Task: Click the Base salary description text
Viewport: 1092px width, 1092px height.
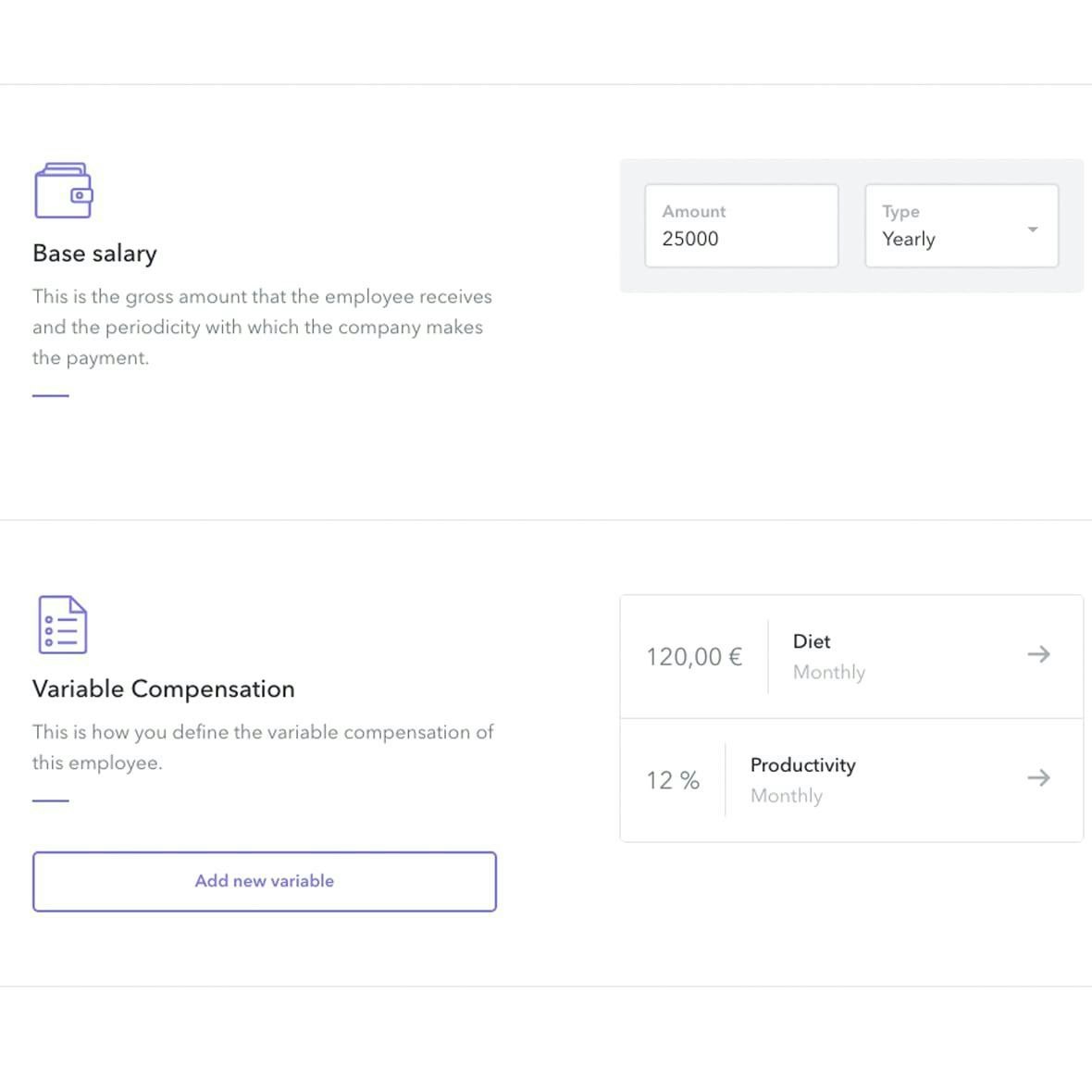Action: pyautogui.click(x=262, y=327)
